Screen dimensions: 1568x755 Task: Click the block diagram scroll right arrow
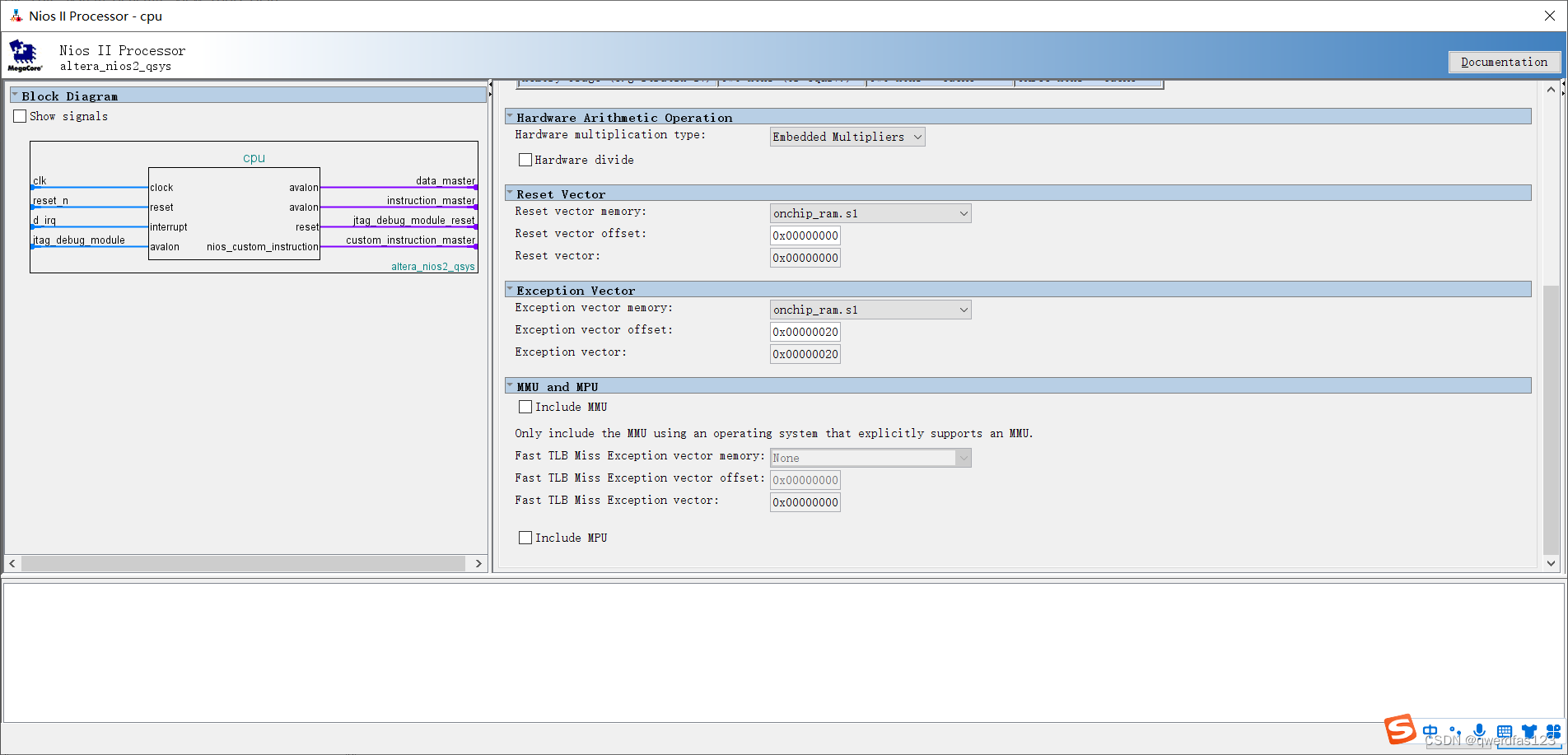(x=478, y=563)
